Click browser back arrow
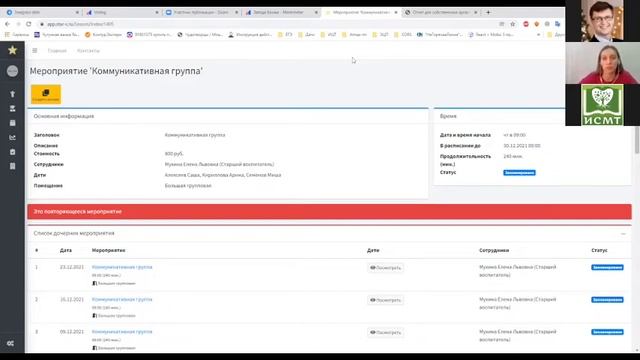640x360 pixels. point(7,24)
